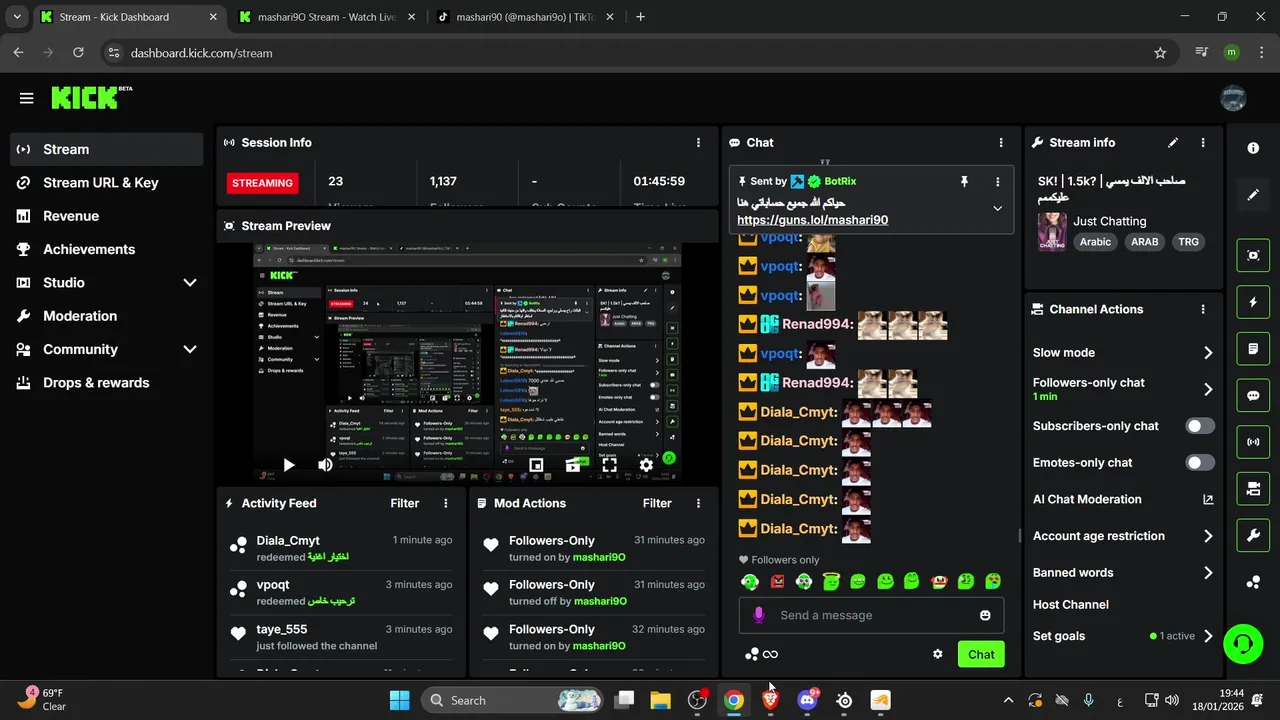Open chat settings gear beside Chat button
The width and height of the screenshot is (1280, 720).
point(937,654)
